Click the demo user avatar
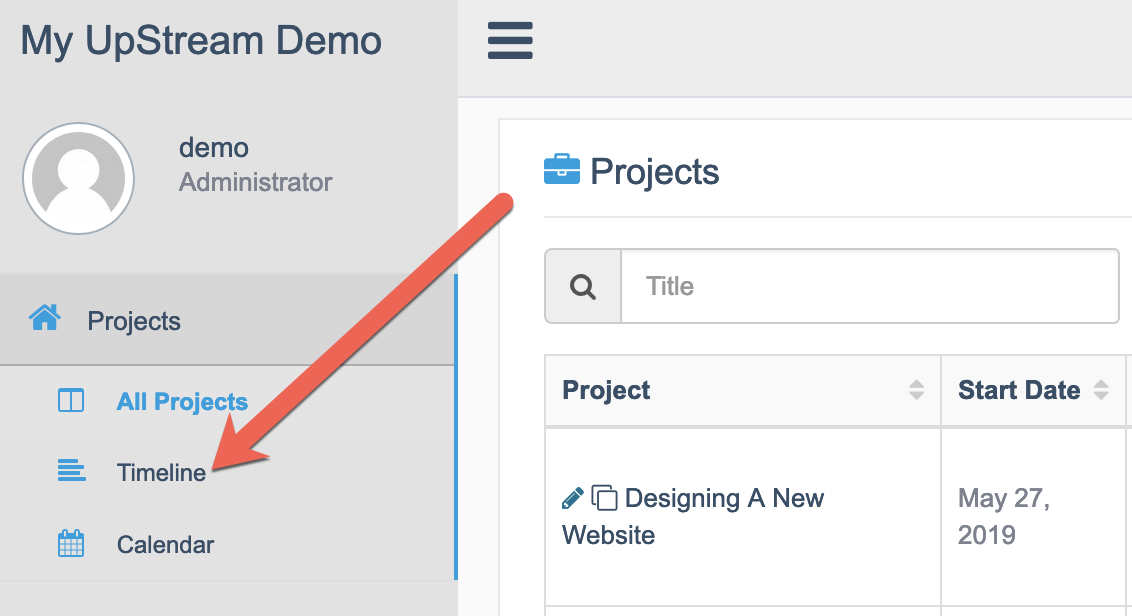This screenshot has height=616, width=1132. click(78, 178)
